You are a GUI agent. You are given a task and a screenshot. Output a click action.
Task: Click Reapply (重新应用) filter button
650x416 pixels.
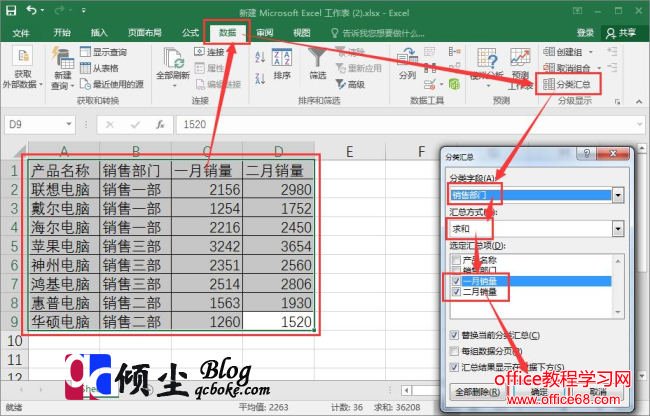pyautogui.click(x=359, y=68)
